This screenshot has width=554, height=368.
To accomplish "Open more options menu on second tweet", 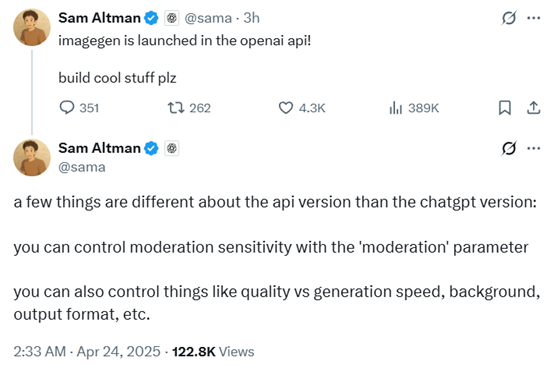I will pyautogui.click(x=534, y=148).
